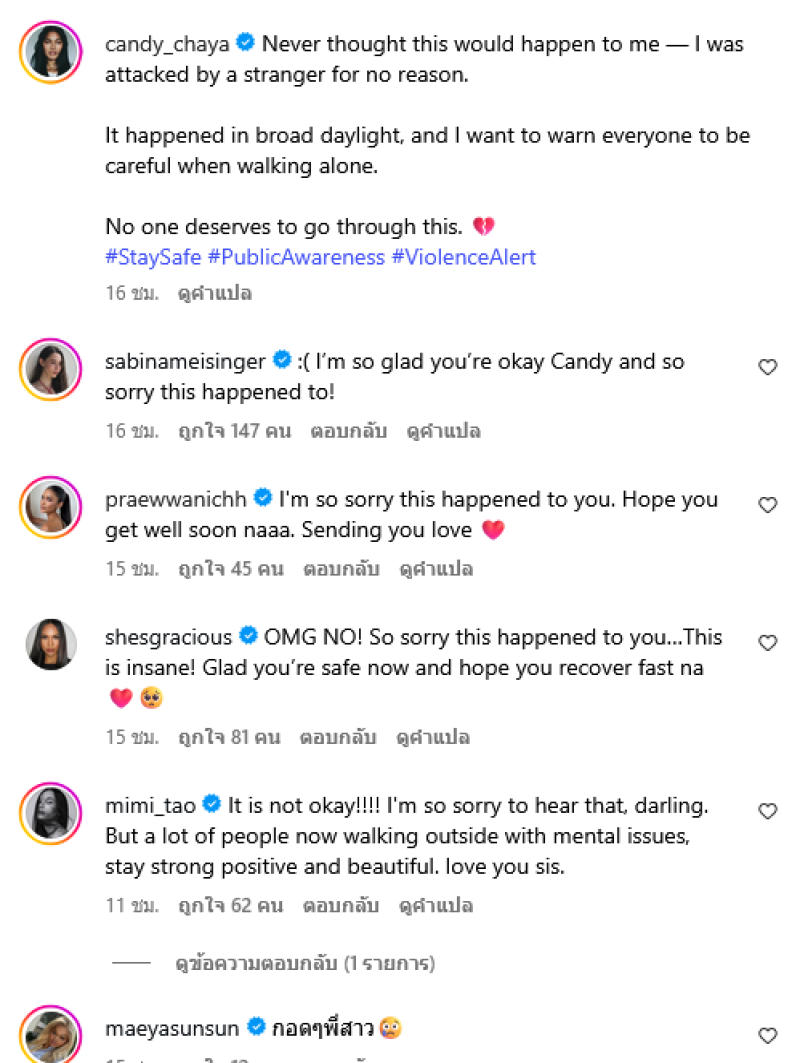
Task: Heart the maeyasunsun comment
Action: click(x=768, y=1035)
